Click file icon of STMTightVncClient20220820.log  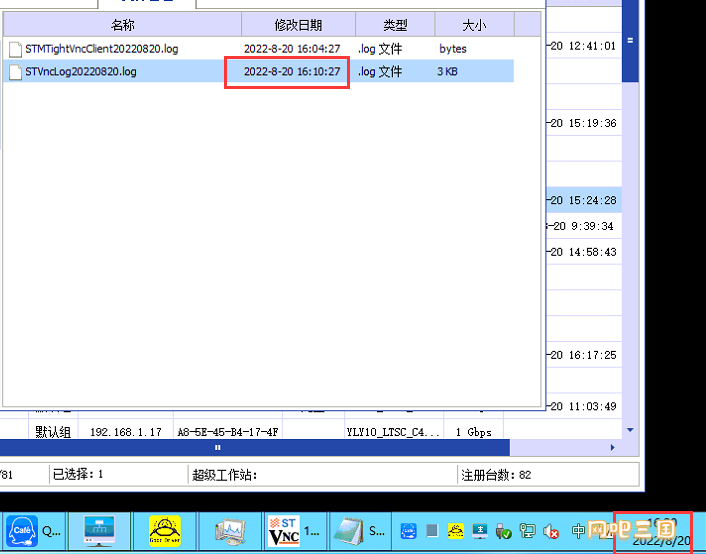(x=15, y=49)
